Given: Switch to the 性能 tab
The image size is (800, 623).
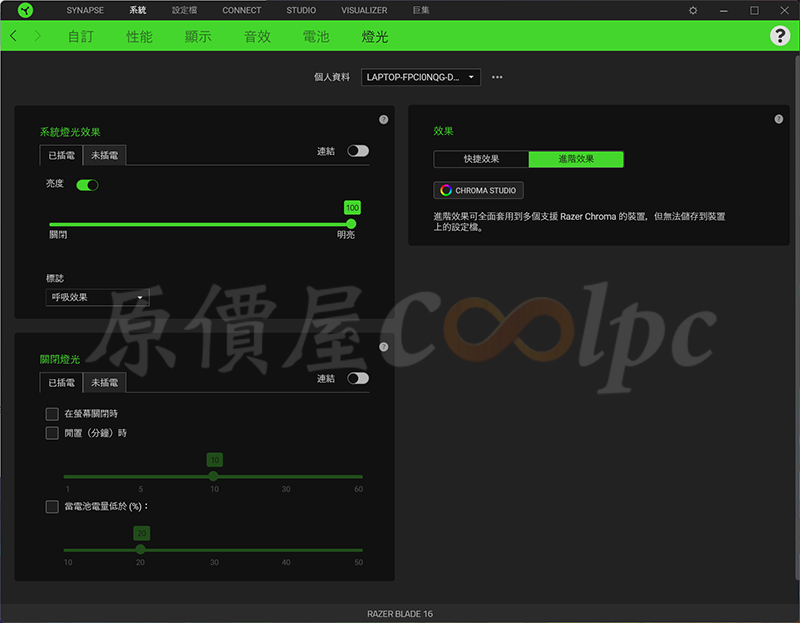Looking at the screenshot, I should click(x=139, y=36).
